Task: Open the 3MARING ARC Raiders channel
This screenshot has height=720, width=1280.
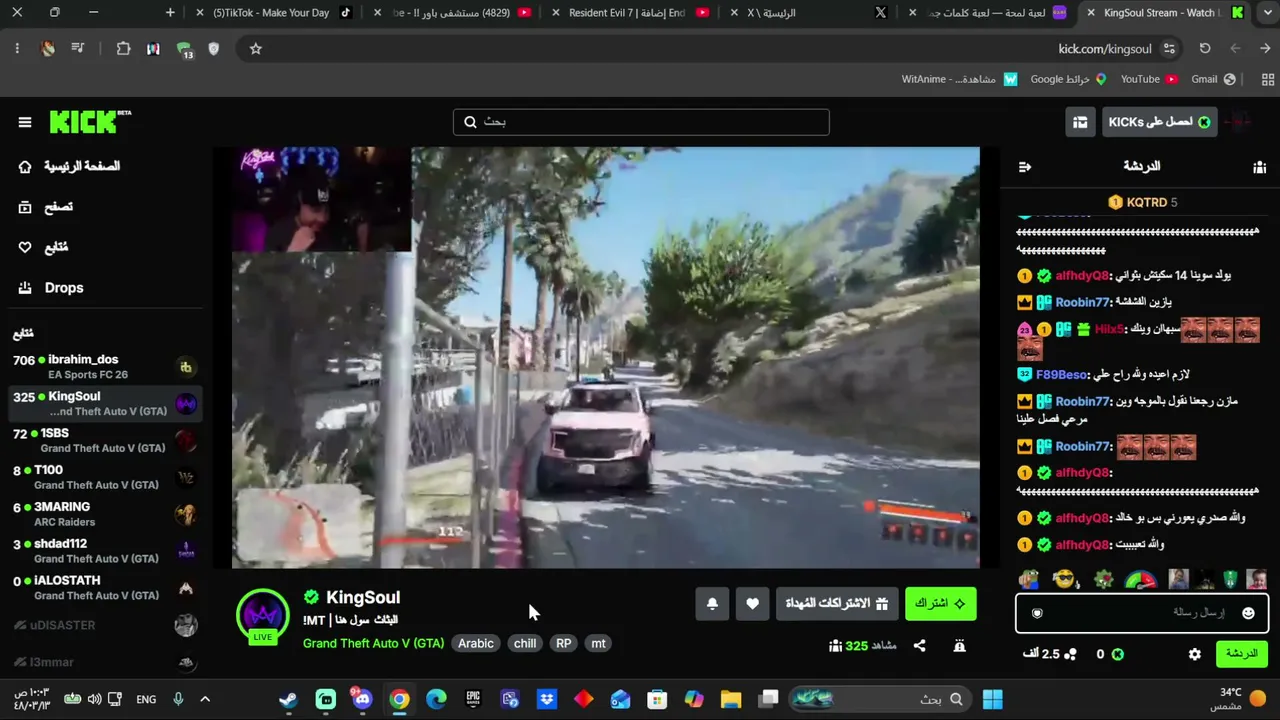Action: (x=104, y=514)
